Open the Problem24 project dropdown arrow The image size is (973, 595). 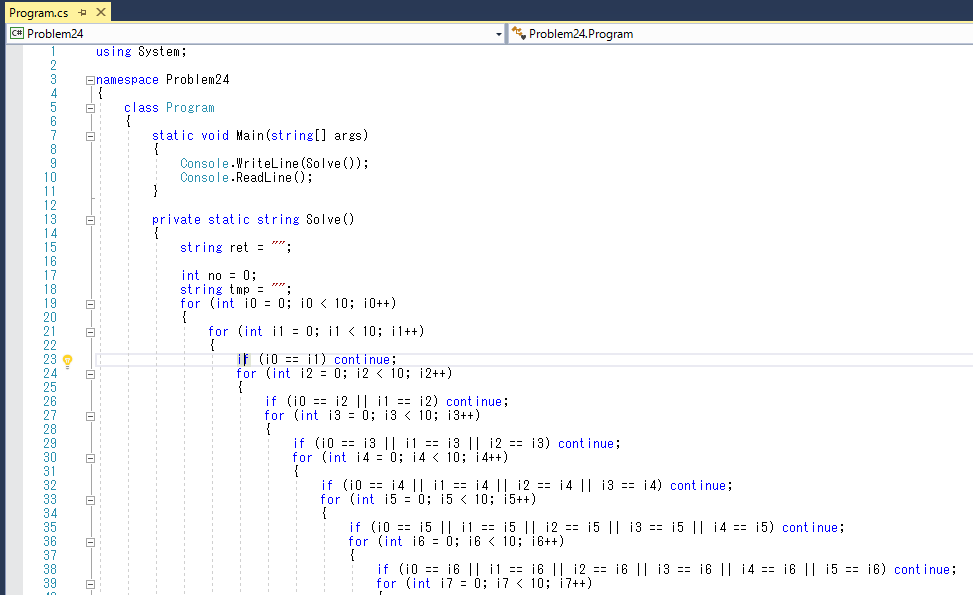point(499,34)
